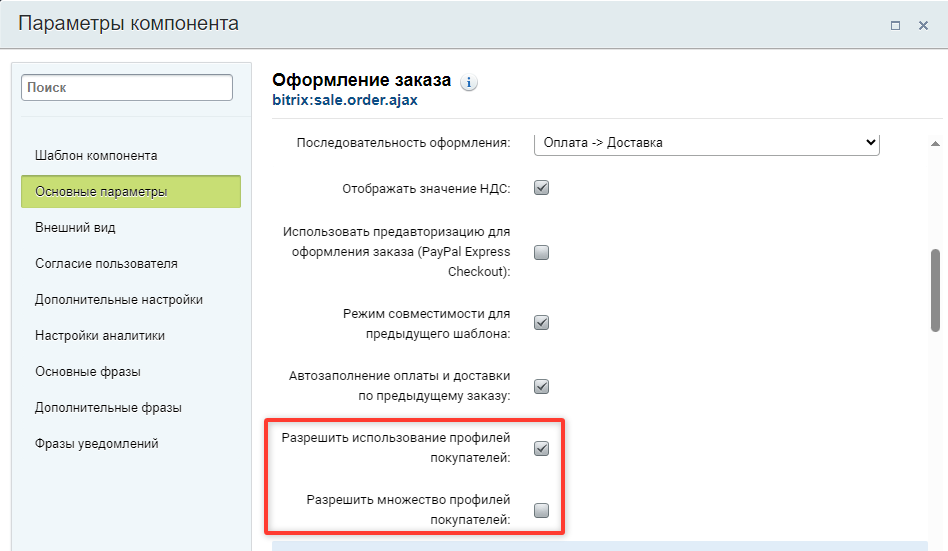The image size is (948, 551).
Task: Enable PayPal Express Checkout preauthorization checkbox
Action: 542,252
